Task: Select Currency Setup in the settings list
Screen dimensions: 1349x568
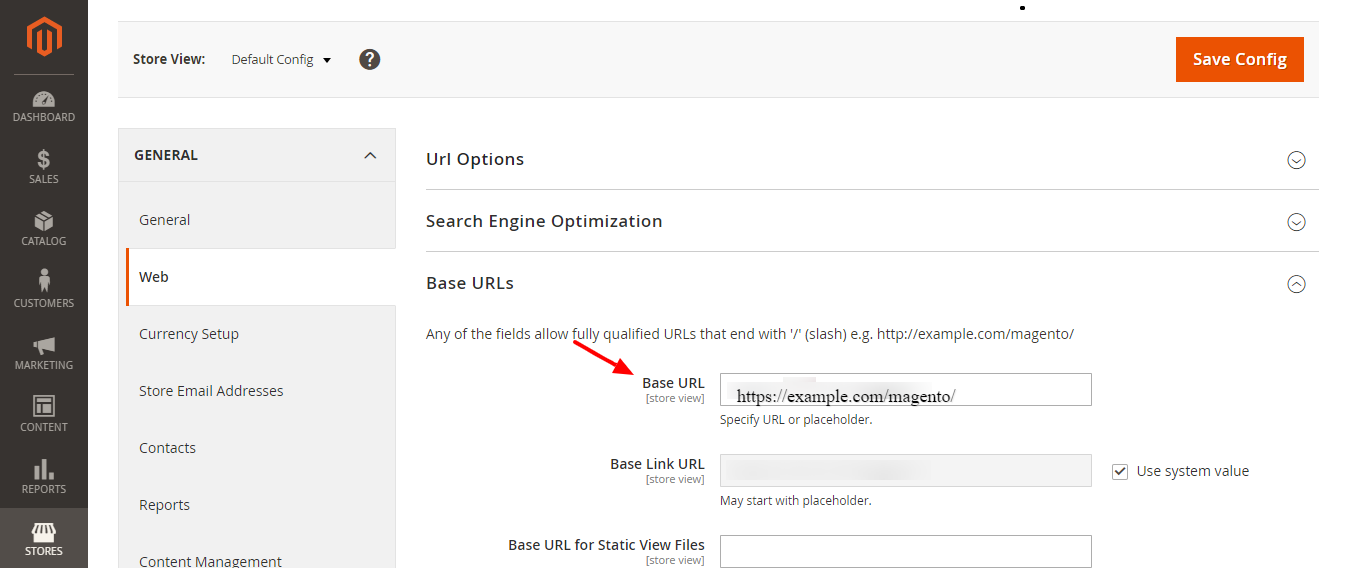Action: [x=189, y=334]
